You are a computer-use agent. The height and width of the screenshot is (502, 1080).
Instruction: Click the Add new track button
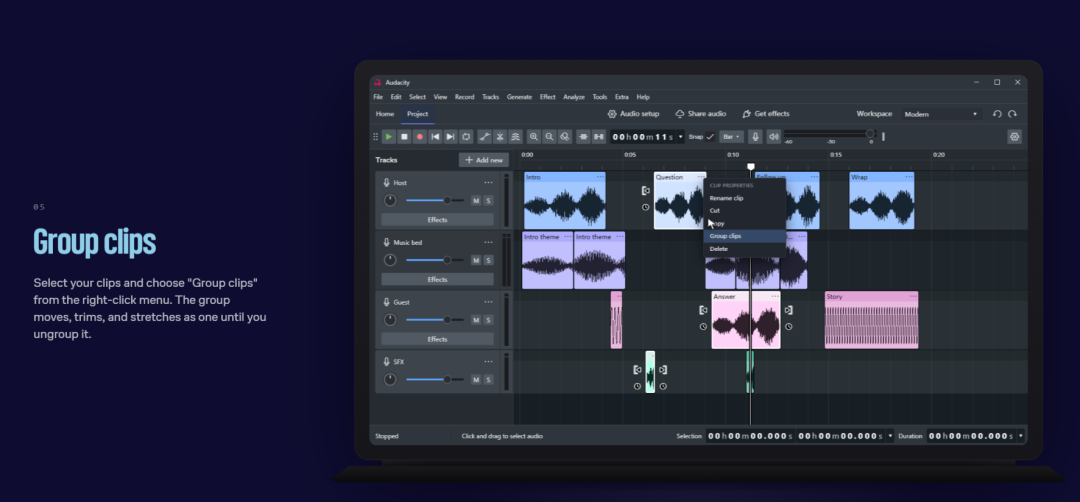[x=484, y=160]
